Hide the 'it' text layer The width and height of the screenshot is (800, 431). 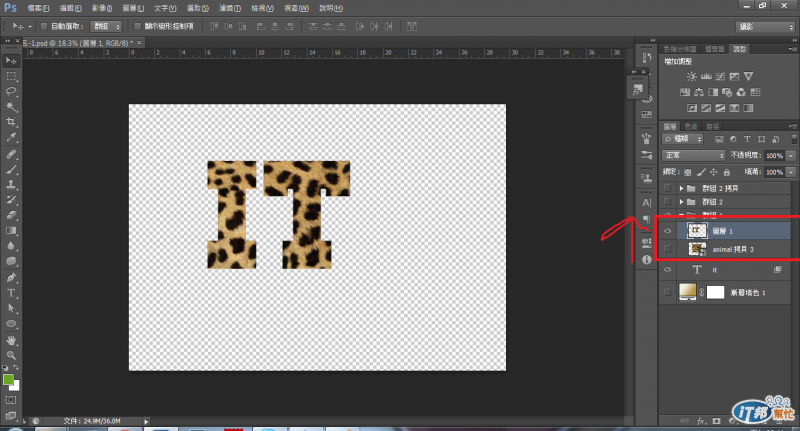pos(667,270)
